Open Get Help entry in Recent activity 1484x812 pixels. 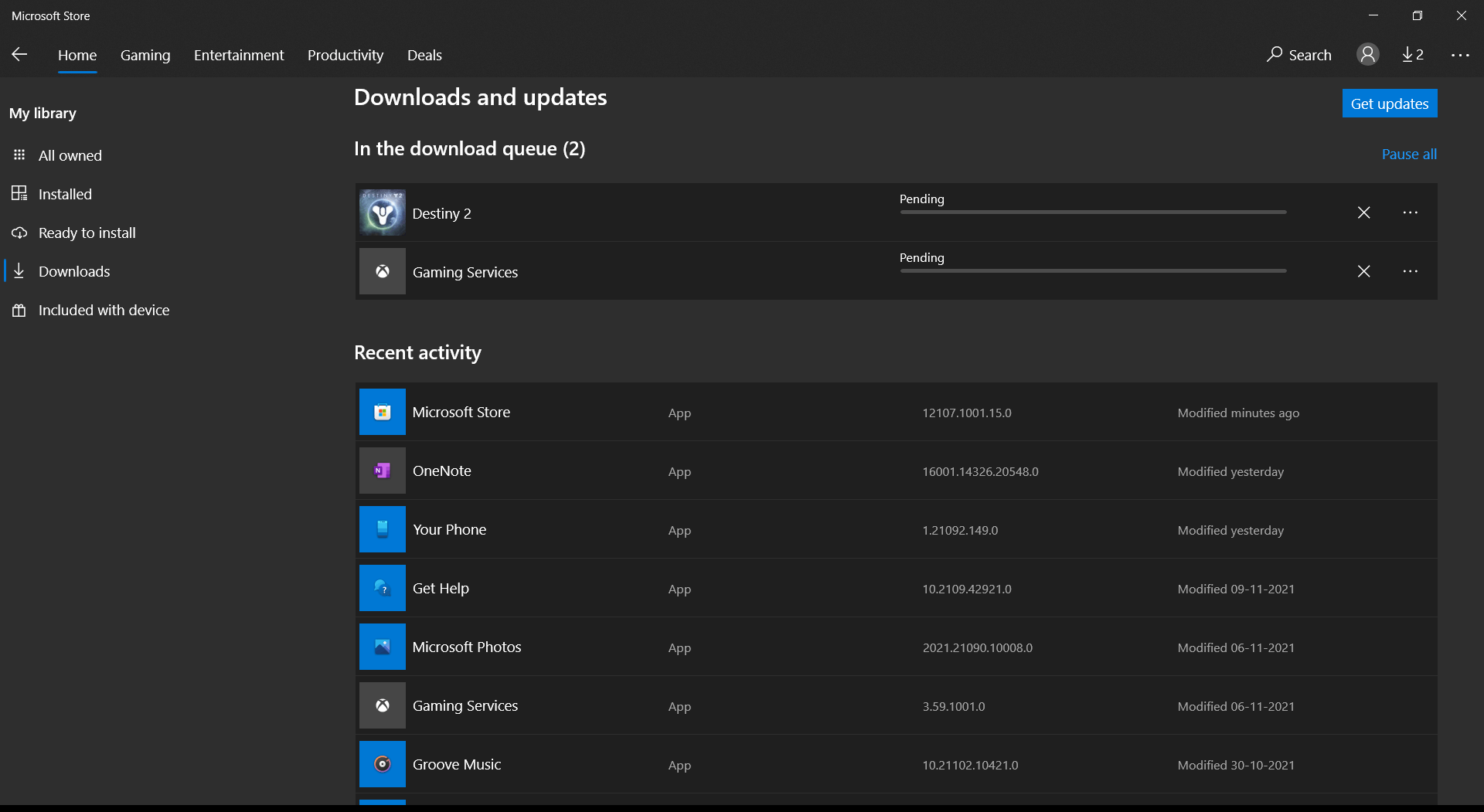coord(897,588)
